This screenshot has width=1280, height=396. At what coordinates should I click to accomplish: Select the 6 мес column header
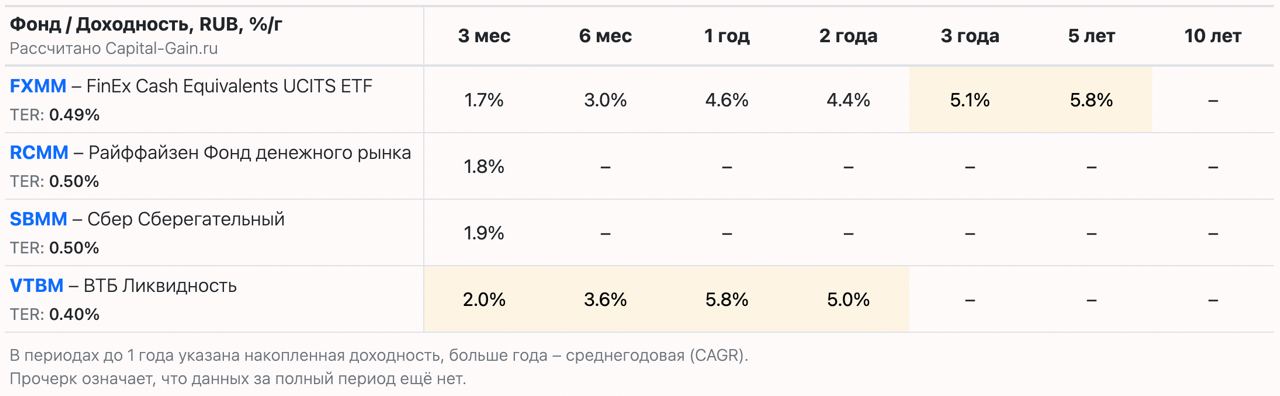click(x=605, y=36)
